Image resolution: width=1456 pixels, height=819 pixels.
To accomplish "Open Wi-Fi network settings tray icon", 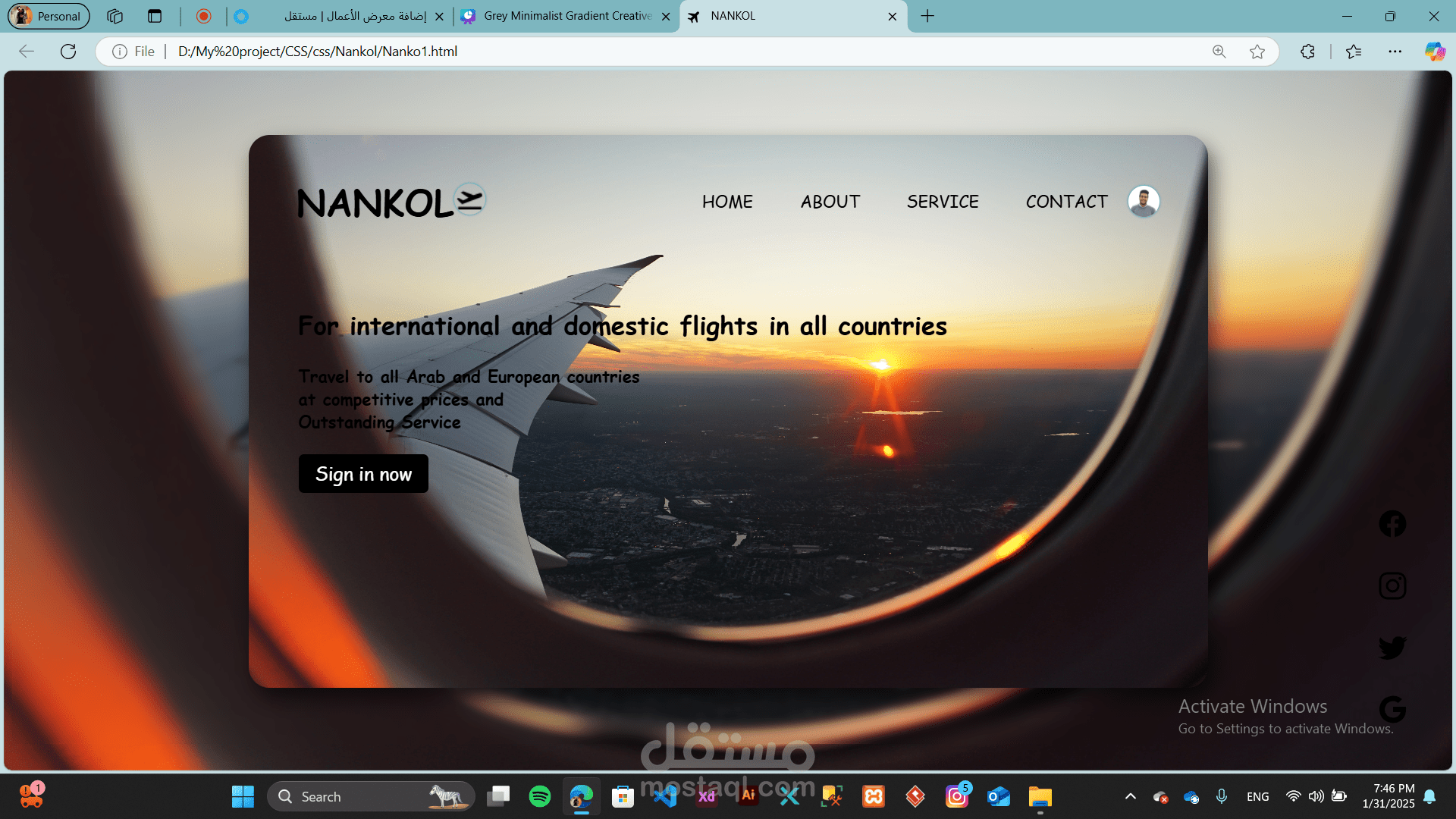I will click(1294, 796).
